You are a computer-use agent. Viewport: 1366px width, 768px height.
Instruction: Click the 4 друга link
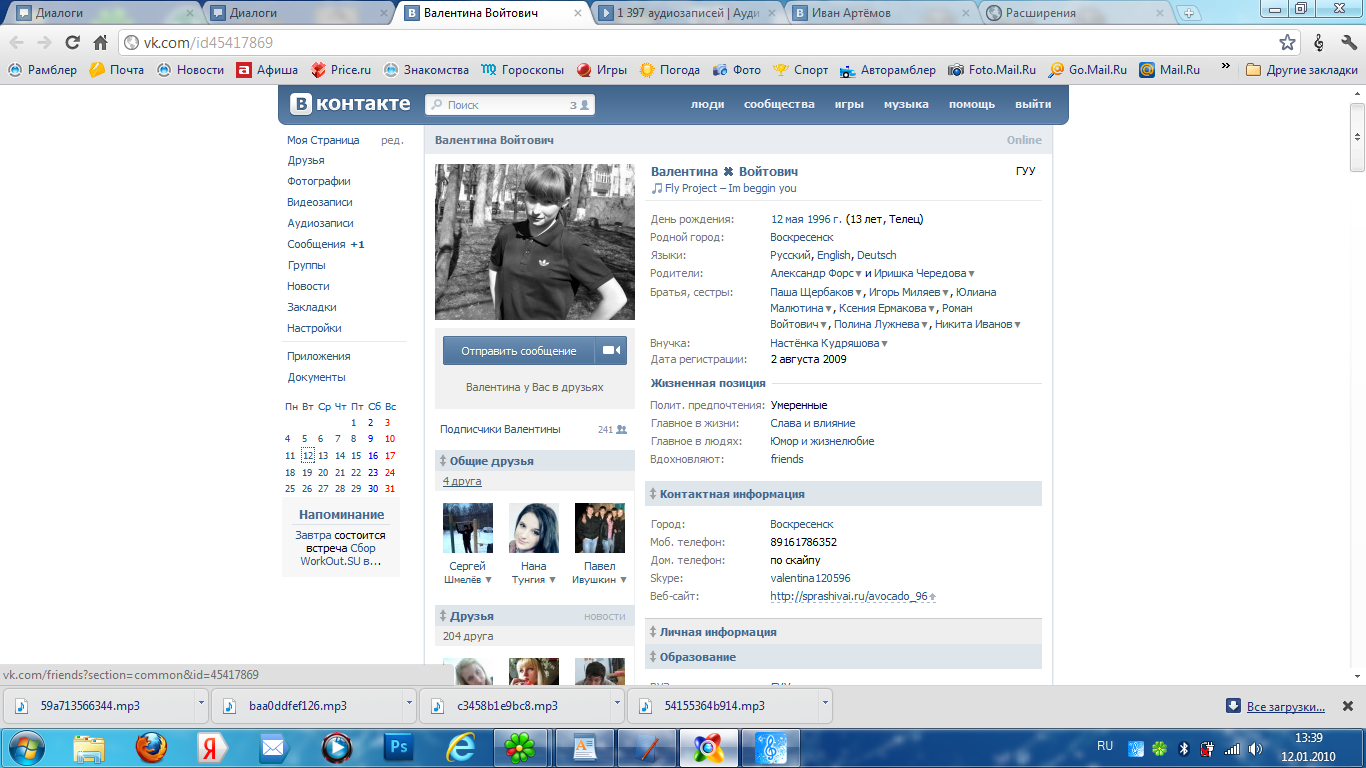(462, 481)
